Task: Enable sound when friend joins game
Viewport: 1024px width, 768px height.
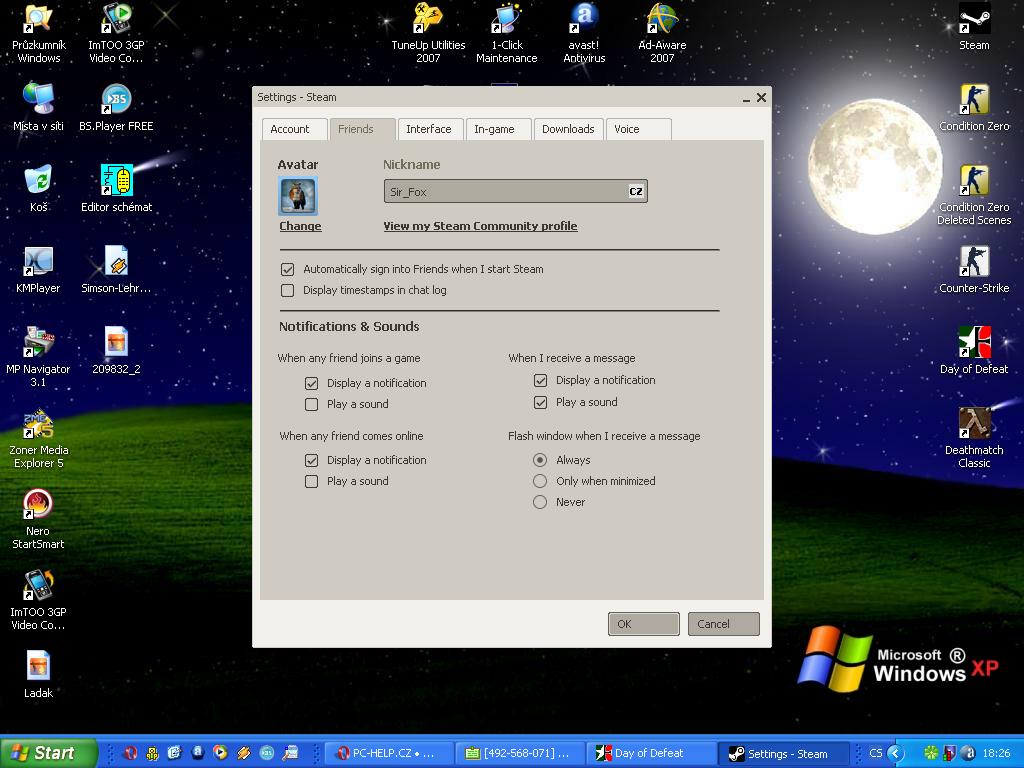Action: click(x=312, y=404)
